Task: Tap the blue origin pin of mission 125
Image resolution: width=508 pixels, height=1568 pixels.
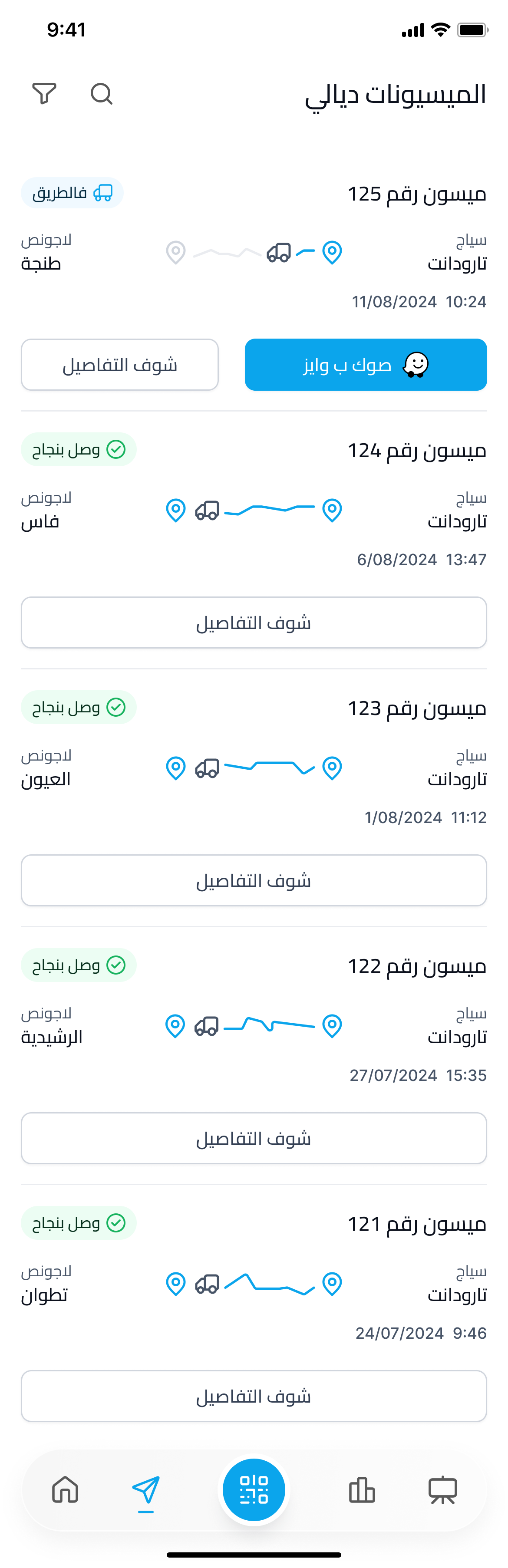Action: coord(332,252)
